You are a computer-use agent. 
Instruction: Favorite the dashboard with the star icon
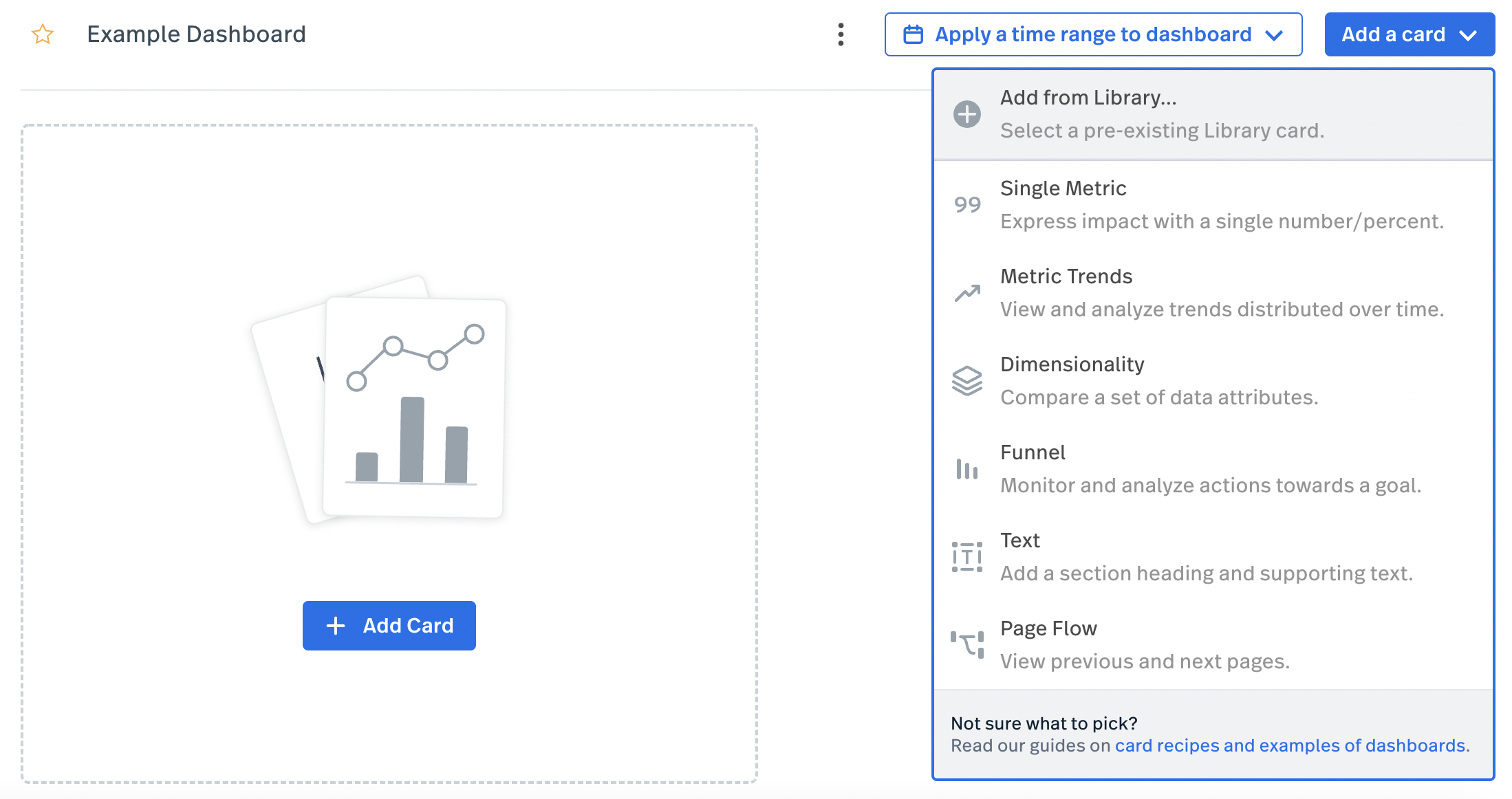43,34
